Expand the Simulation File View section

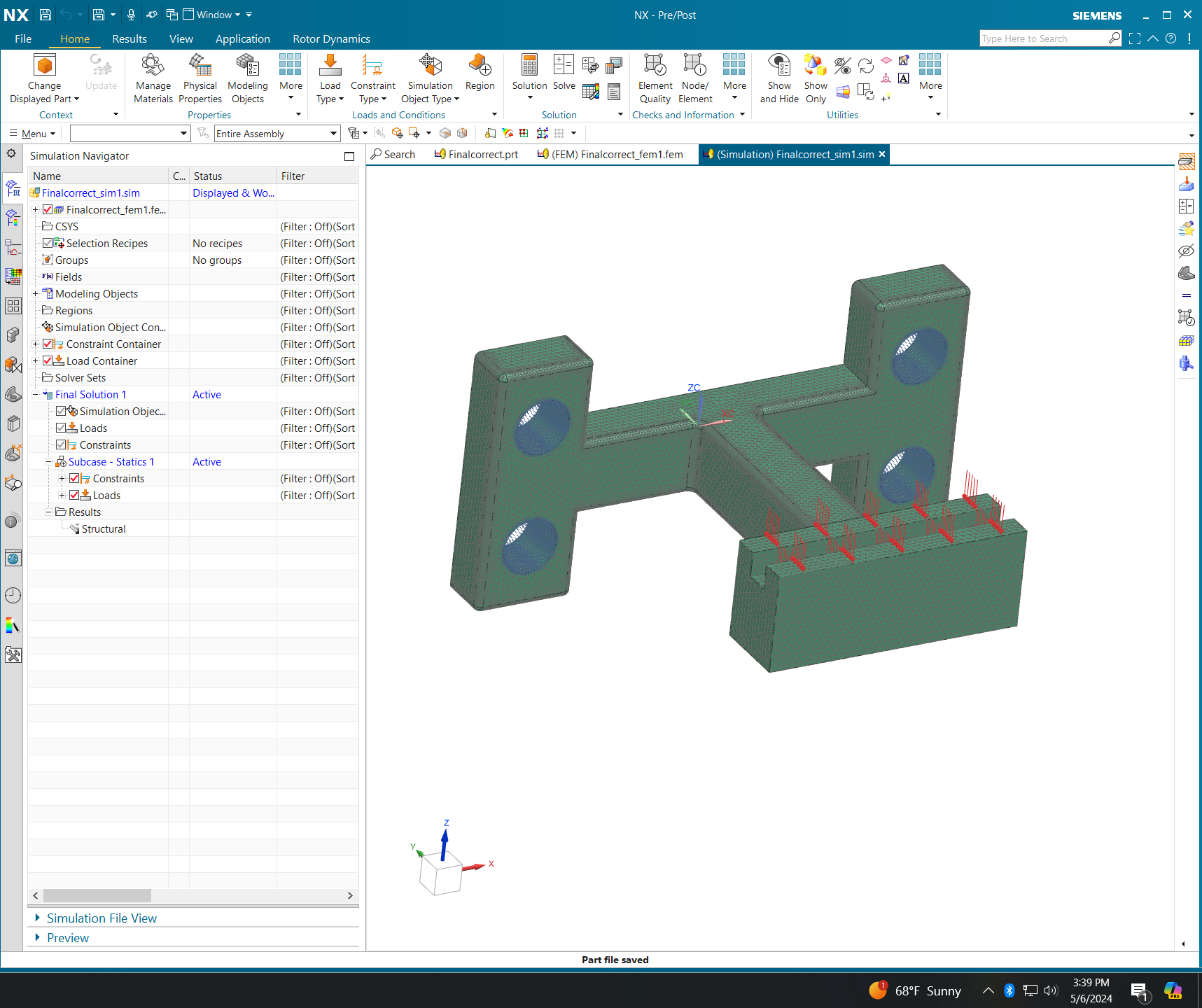102,918
